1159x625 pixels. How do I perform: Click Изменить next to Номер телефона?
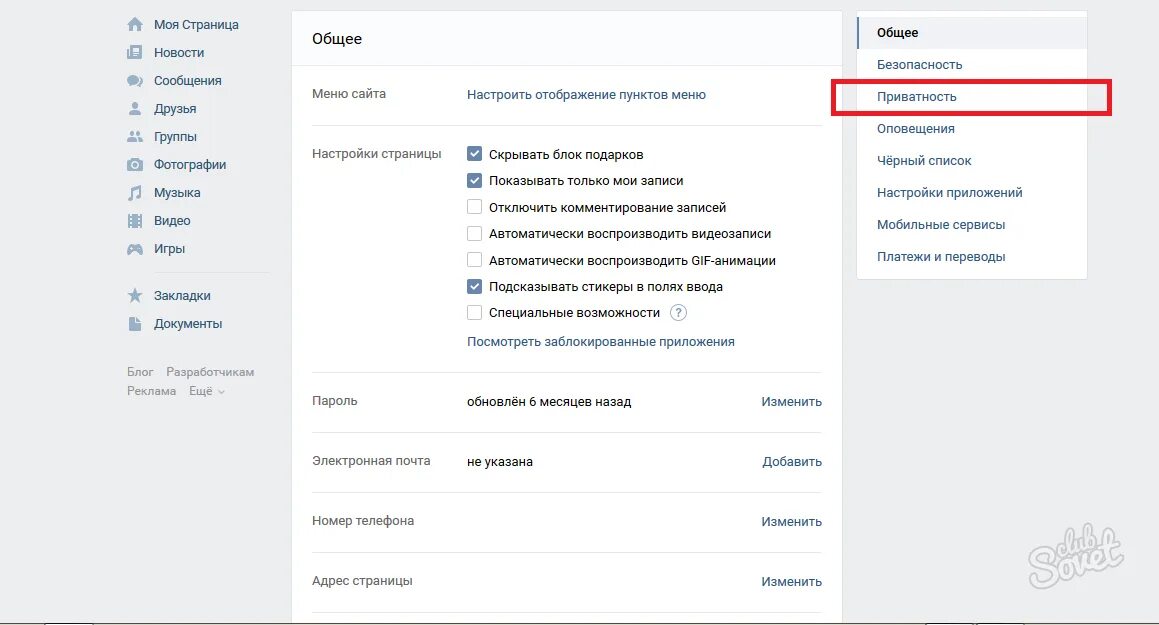792,521
